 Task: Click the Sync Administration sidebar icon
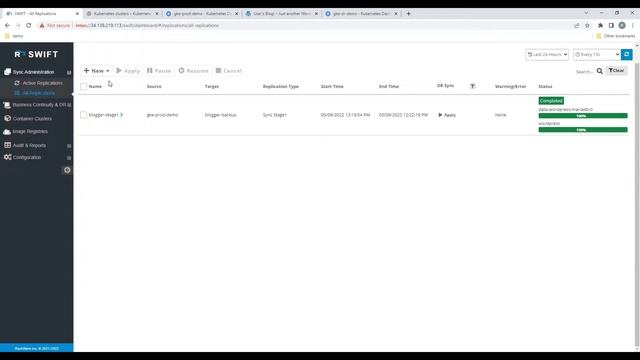pos(7,72)
